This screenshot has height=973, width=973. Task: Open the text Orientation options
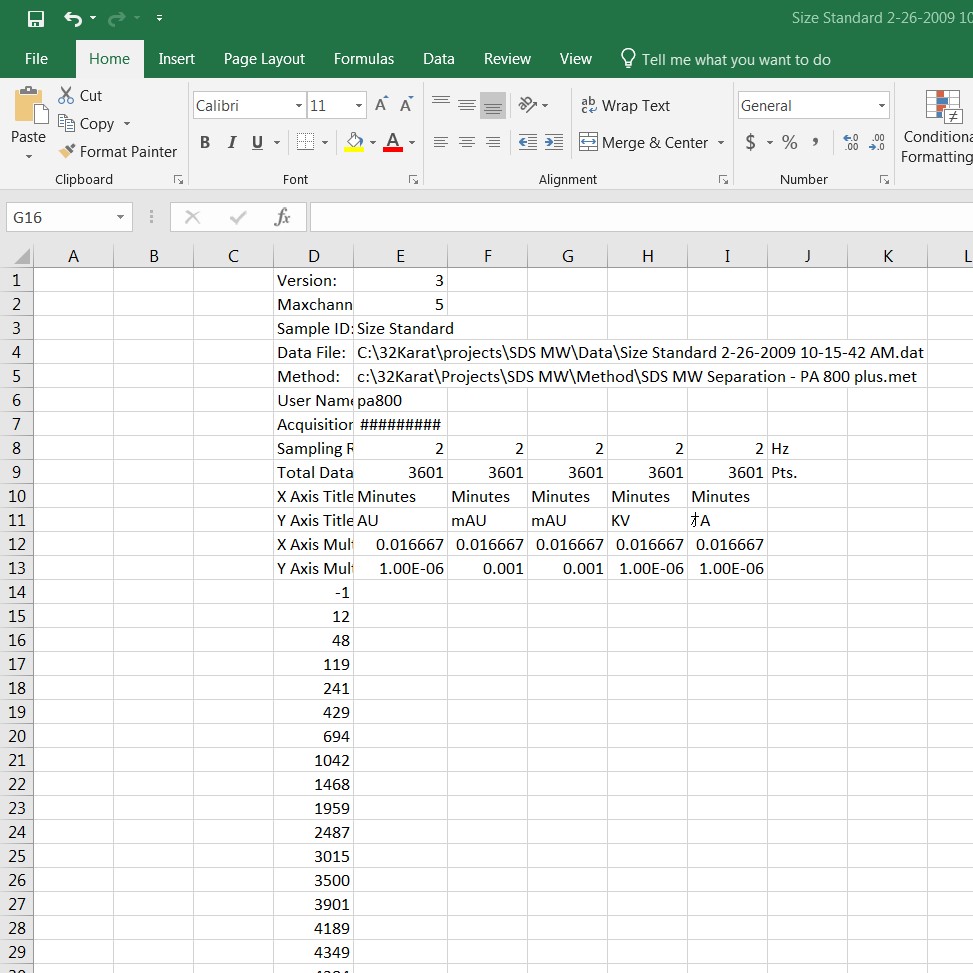click(x=533, y=105)
